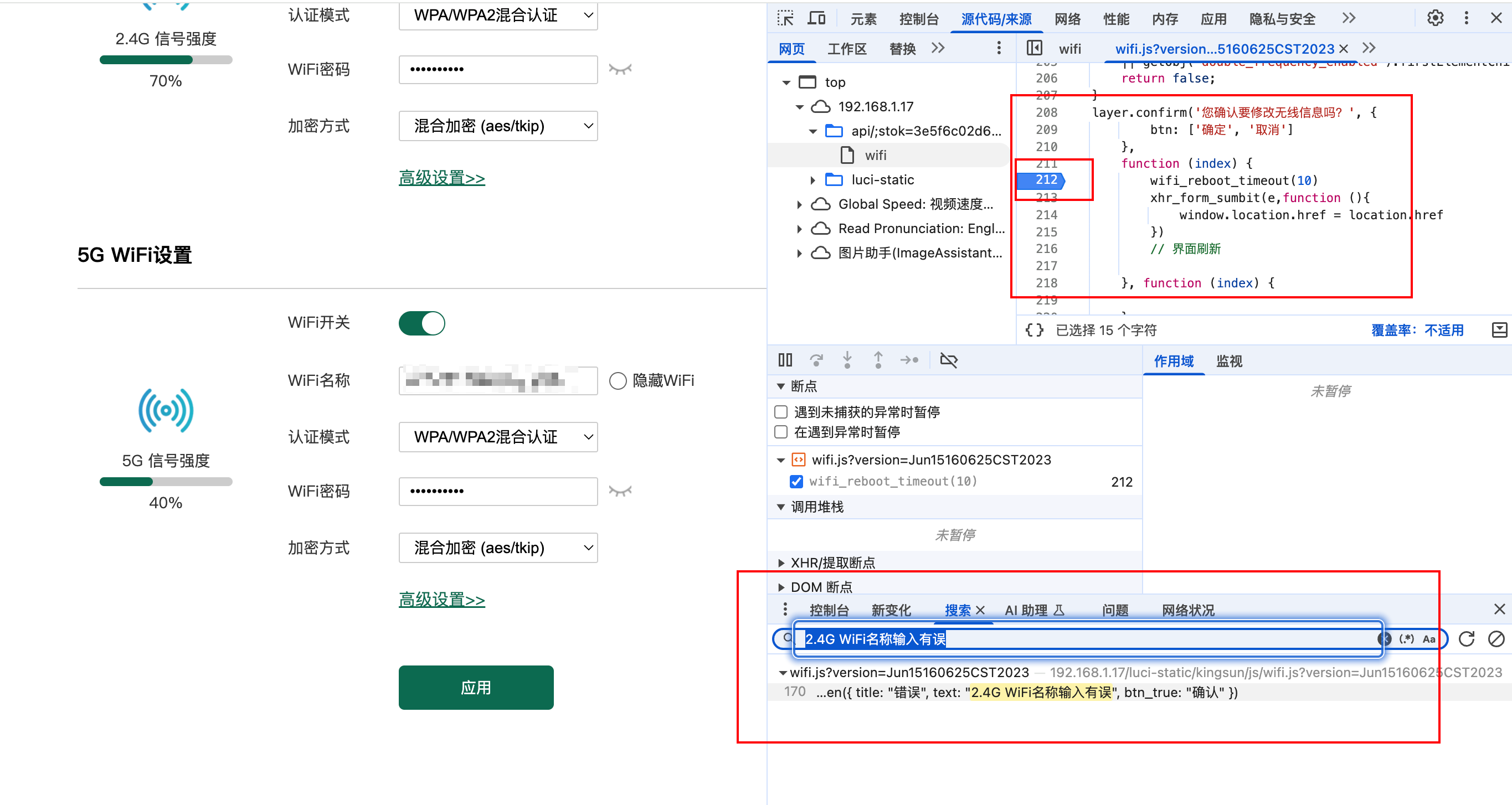Show the 2.4G WiFi password eye icon

(620, 69)
